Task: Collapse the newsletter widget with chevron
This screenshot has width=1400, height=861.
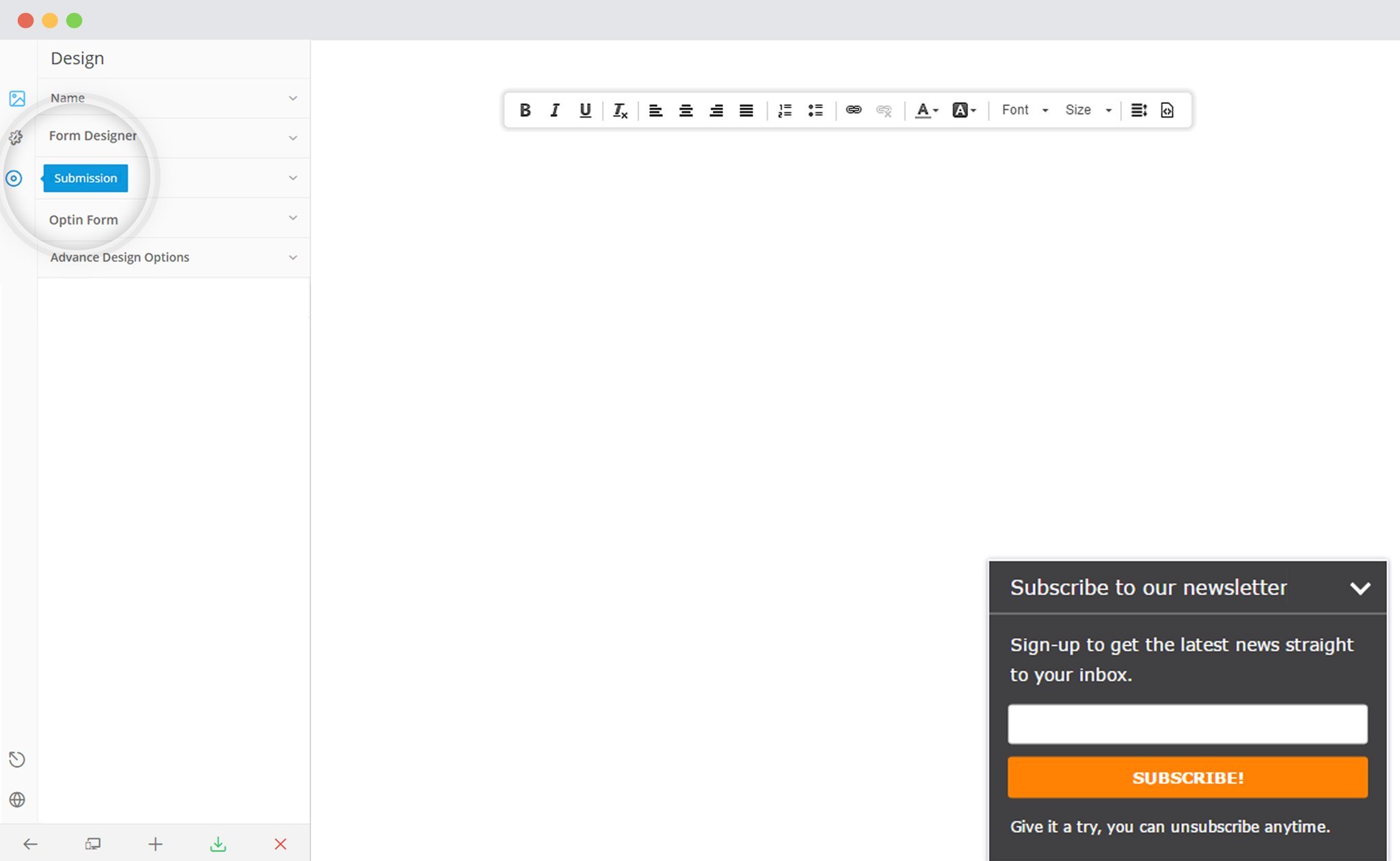Action: (x=1360, y=588)
